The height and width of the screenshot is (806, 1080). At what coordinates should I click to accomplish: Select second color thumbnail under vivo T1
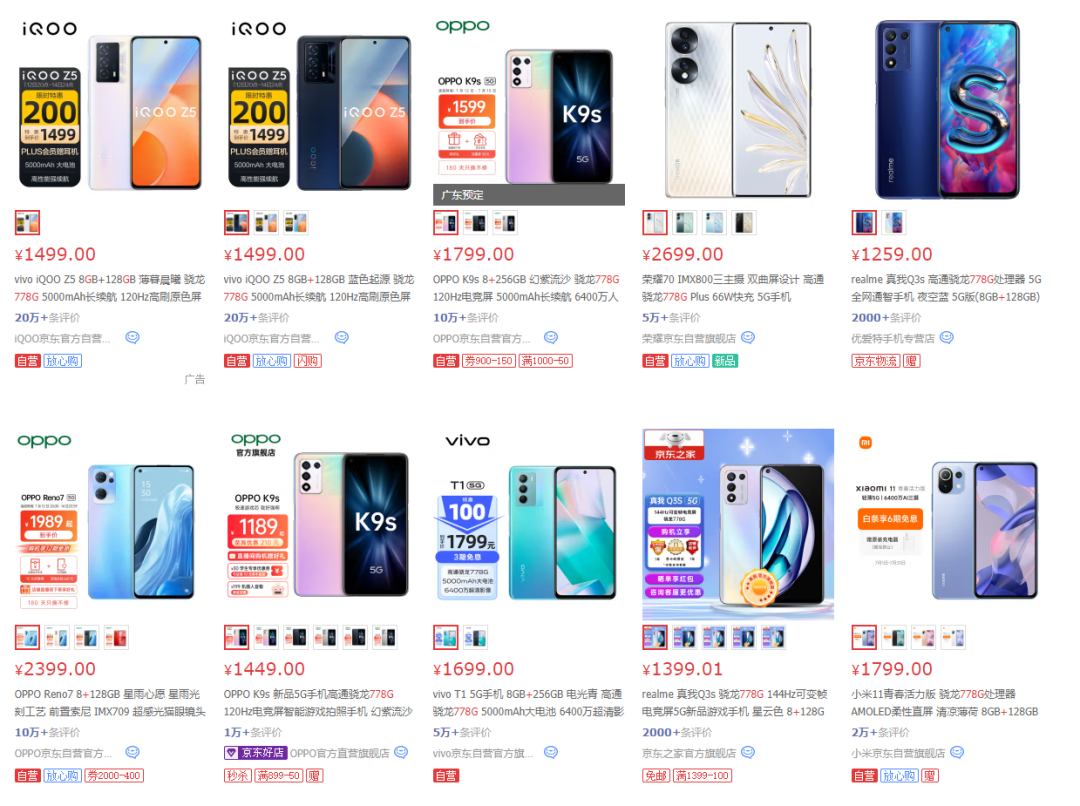click(475, 637)
